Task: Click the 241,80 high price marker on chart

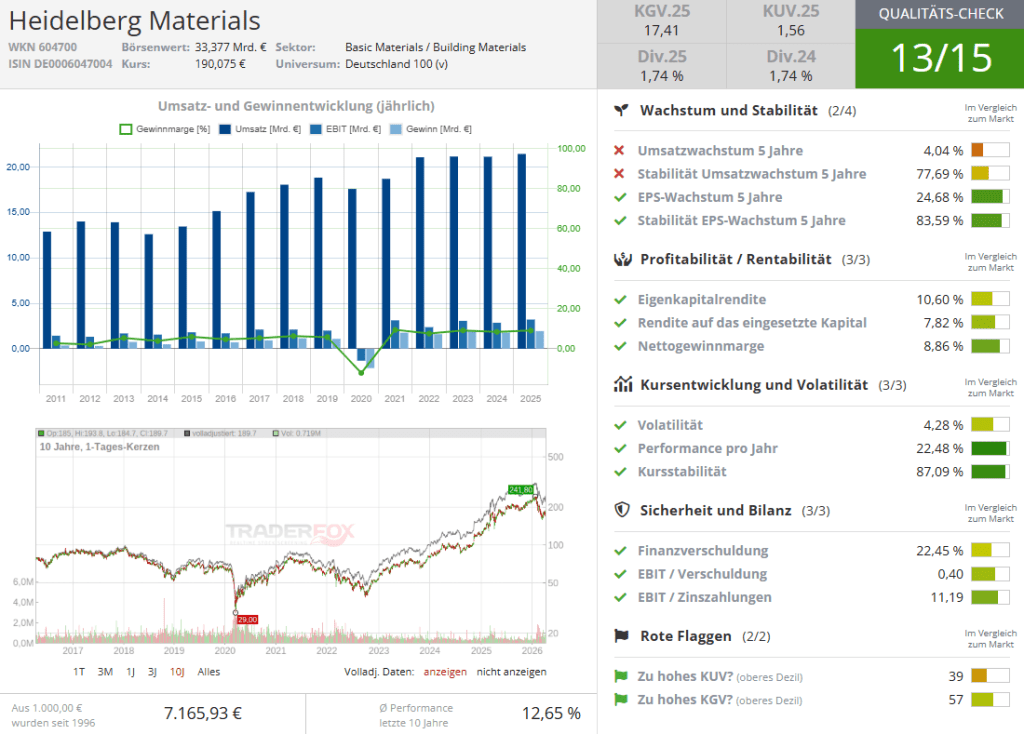Action: coord(520,489)
